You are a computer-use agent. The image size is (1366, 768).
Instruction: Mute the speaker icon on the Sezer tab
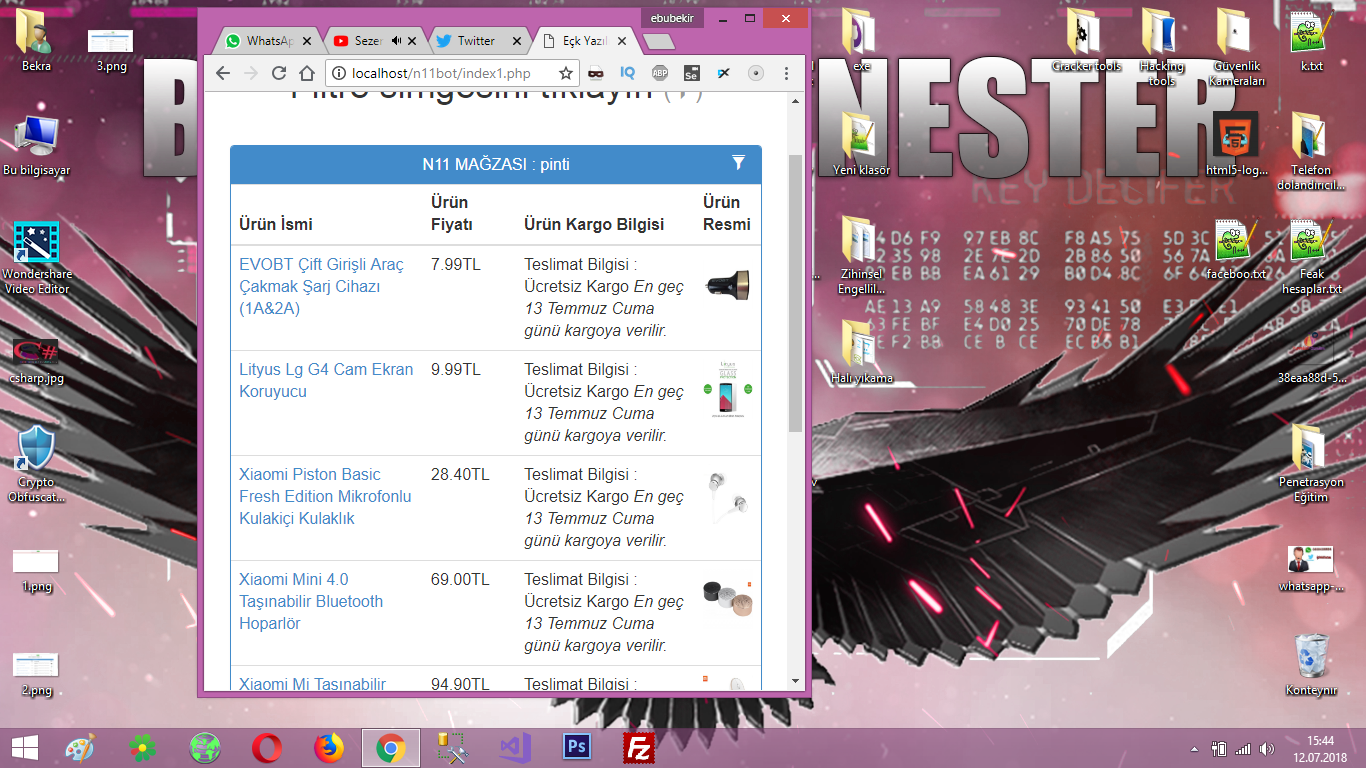click(x=397, y=41)
